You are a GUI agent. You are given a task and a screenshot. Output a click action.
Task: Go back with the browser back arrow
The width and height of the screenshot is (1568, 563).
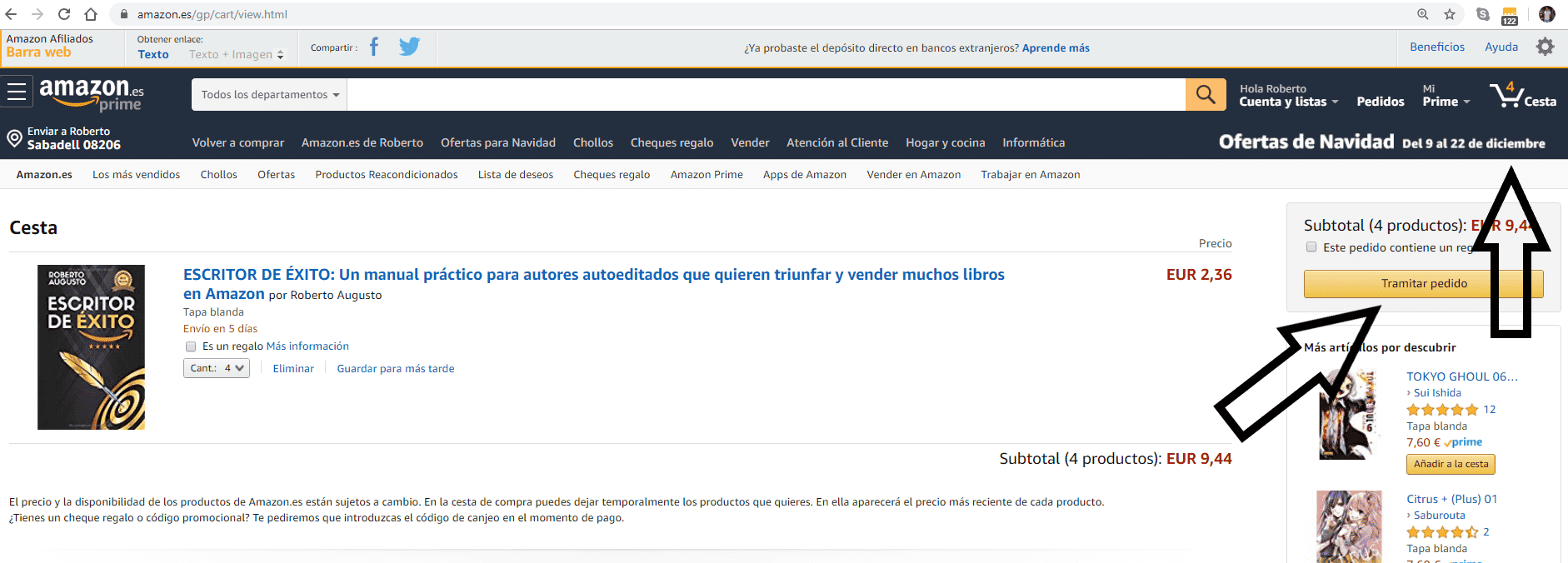click(12, 14)
